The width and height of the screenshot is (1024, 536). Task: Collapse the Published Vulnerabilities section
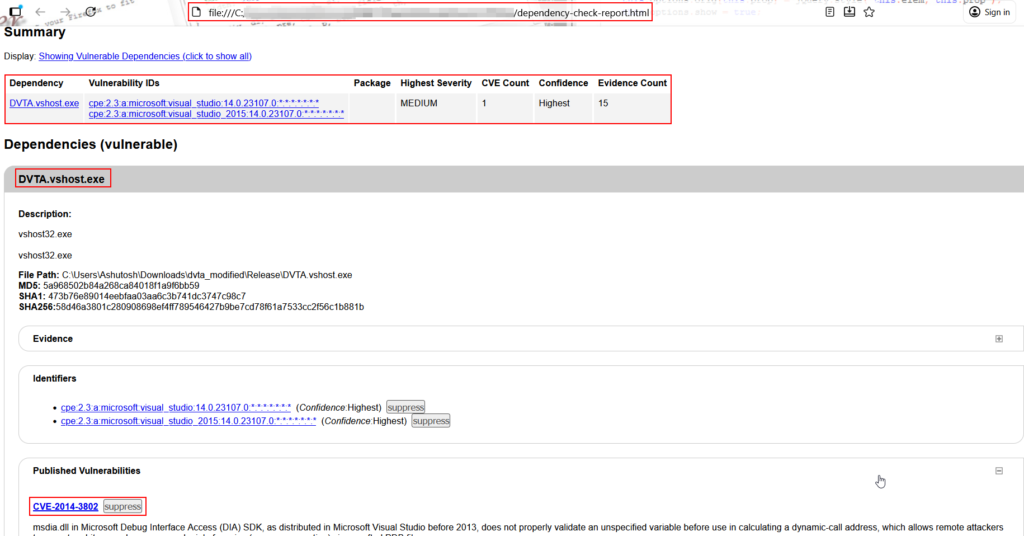[x=998, y=470]
